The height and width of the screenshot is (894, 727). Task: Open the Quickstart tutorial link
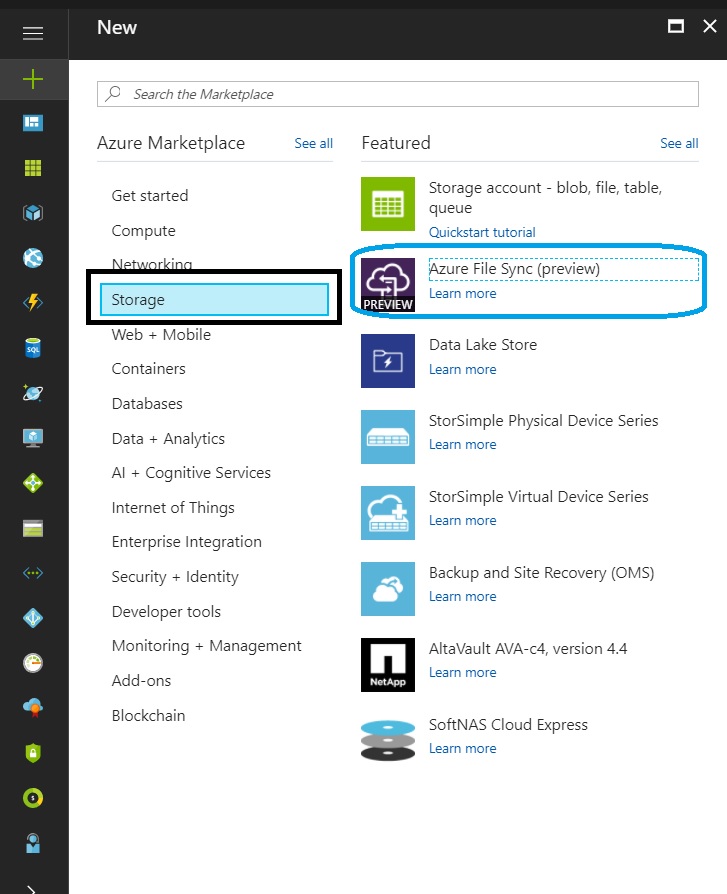tap(482, 232)
